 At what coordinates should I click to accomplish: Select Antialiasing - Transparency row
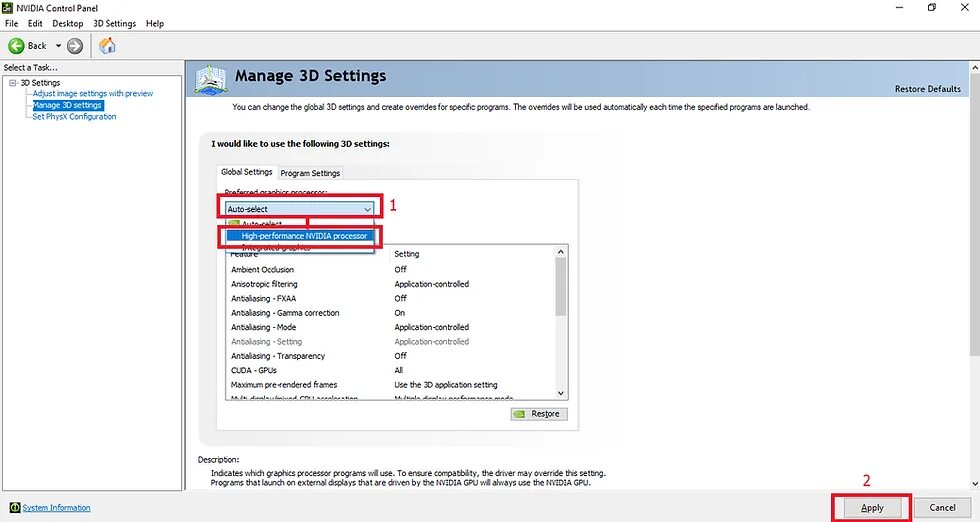coord(390,356)
